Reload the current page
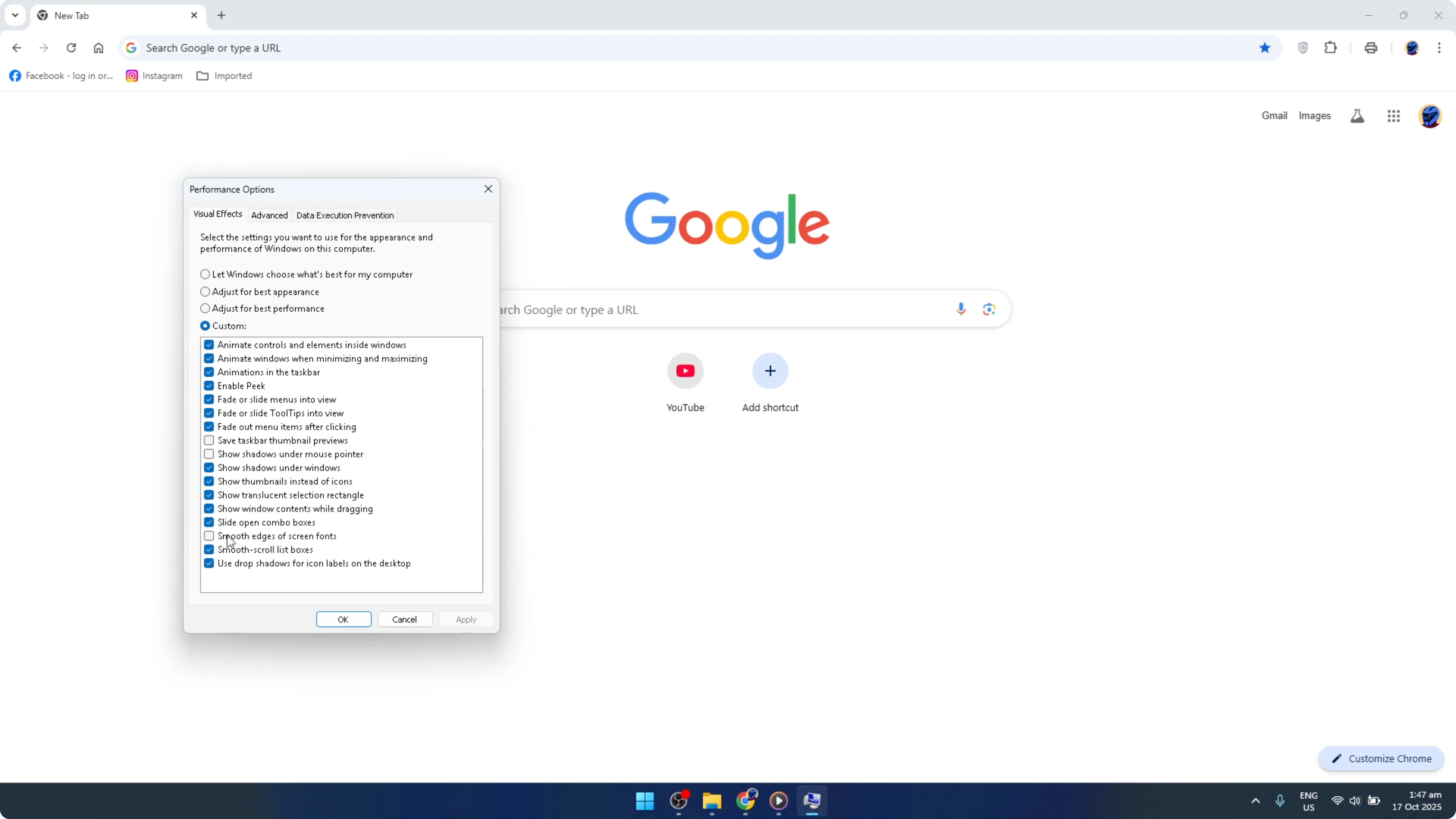Viewport: 1456px width, 819px height. 71,48
